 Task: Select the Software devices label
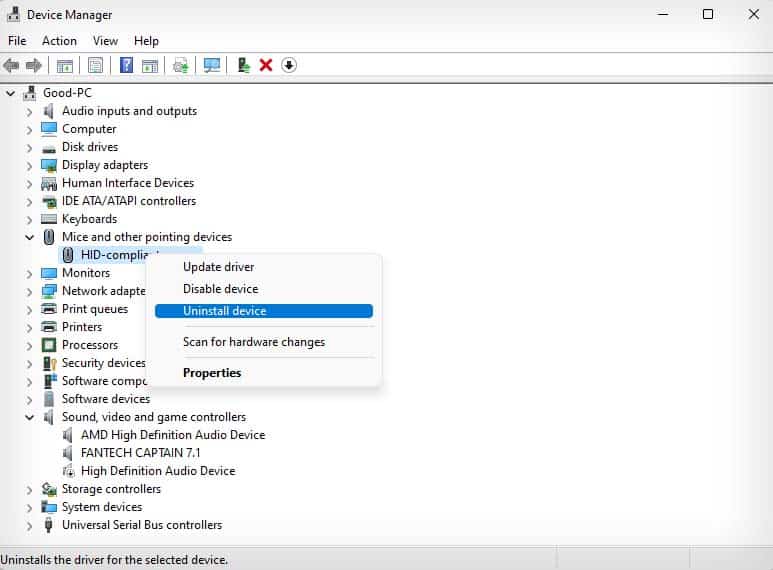pos(106,399)
